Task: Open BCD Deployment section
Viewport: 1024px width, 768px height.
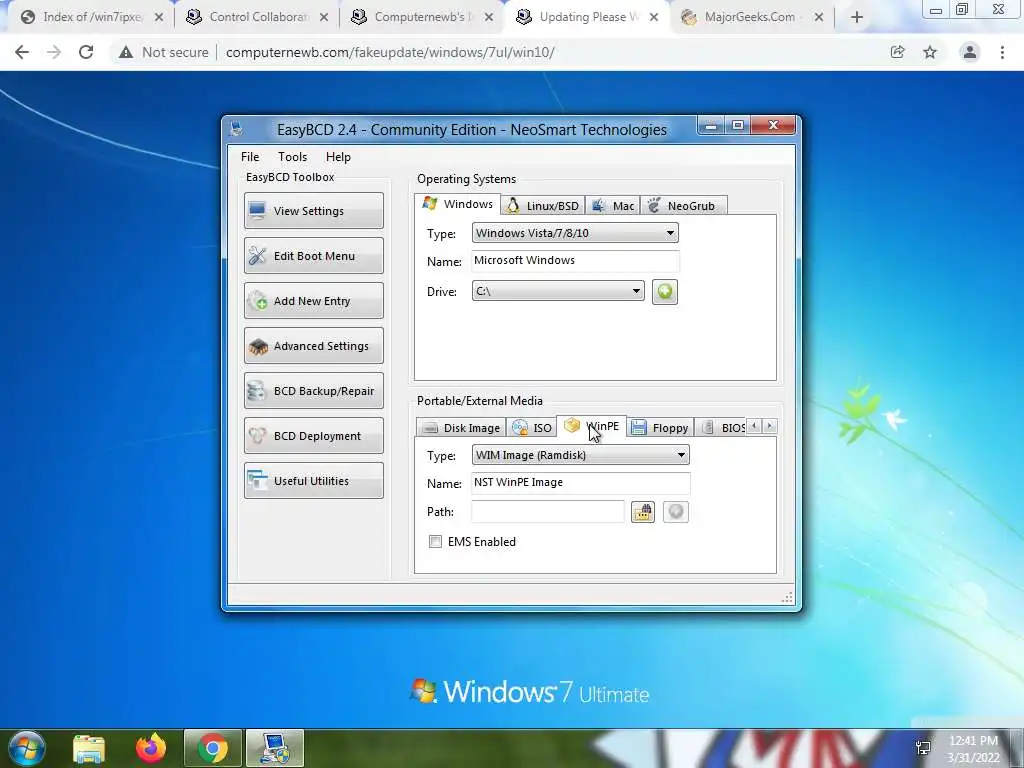Action: [313, 436]
